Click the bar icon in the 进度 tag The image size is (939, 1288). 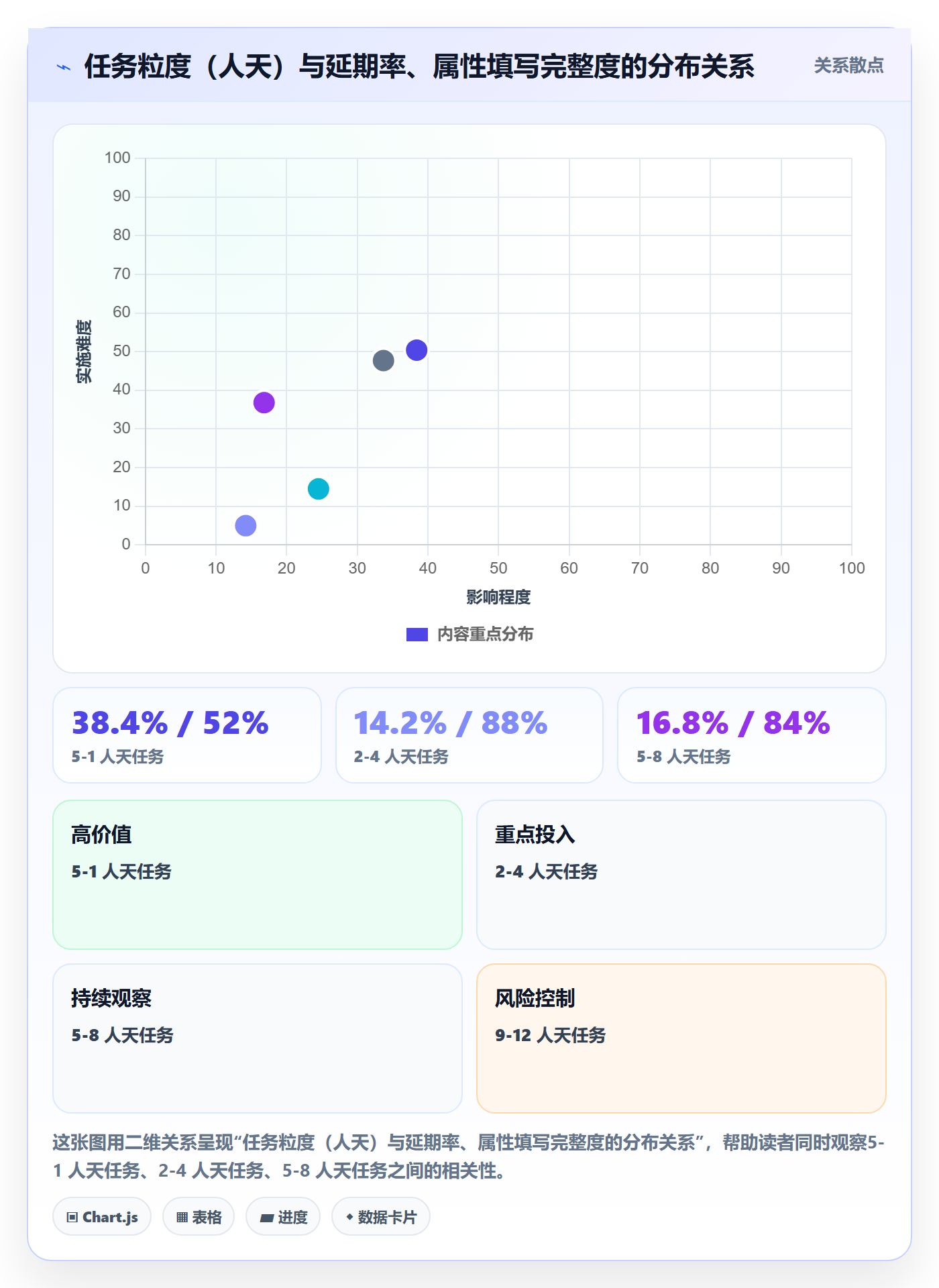[266, 1218]
